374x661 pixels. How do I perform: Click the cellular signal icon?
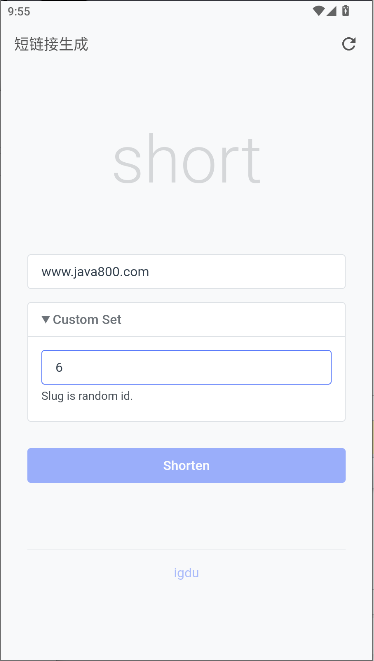point(331,11)
